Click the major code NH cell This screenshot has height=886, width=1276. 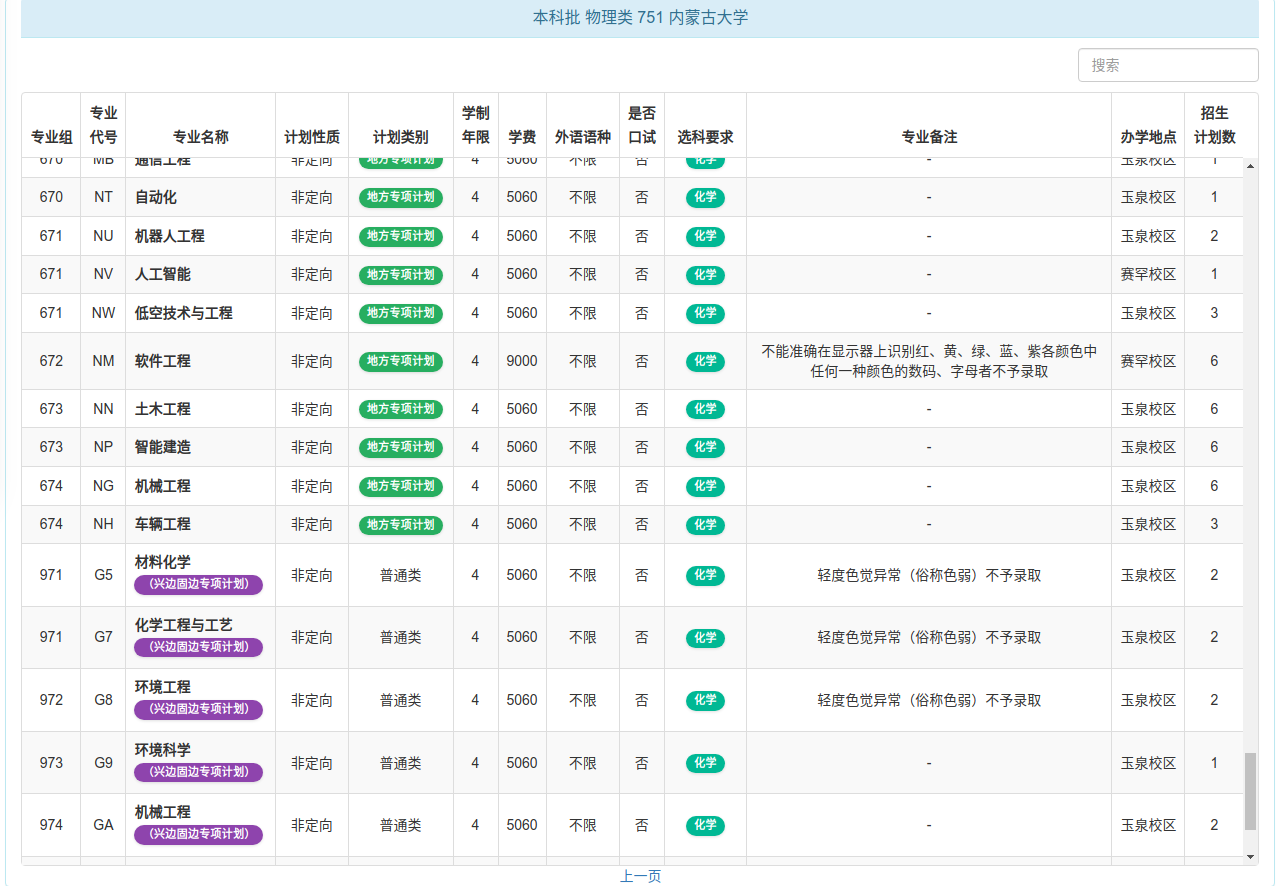104,524
